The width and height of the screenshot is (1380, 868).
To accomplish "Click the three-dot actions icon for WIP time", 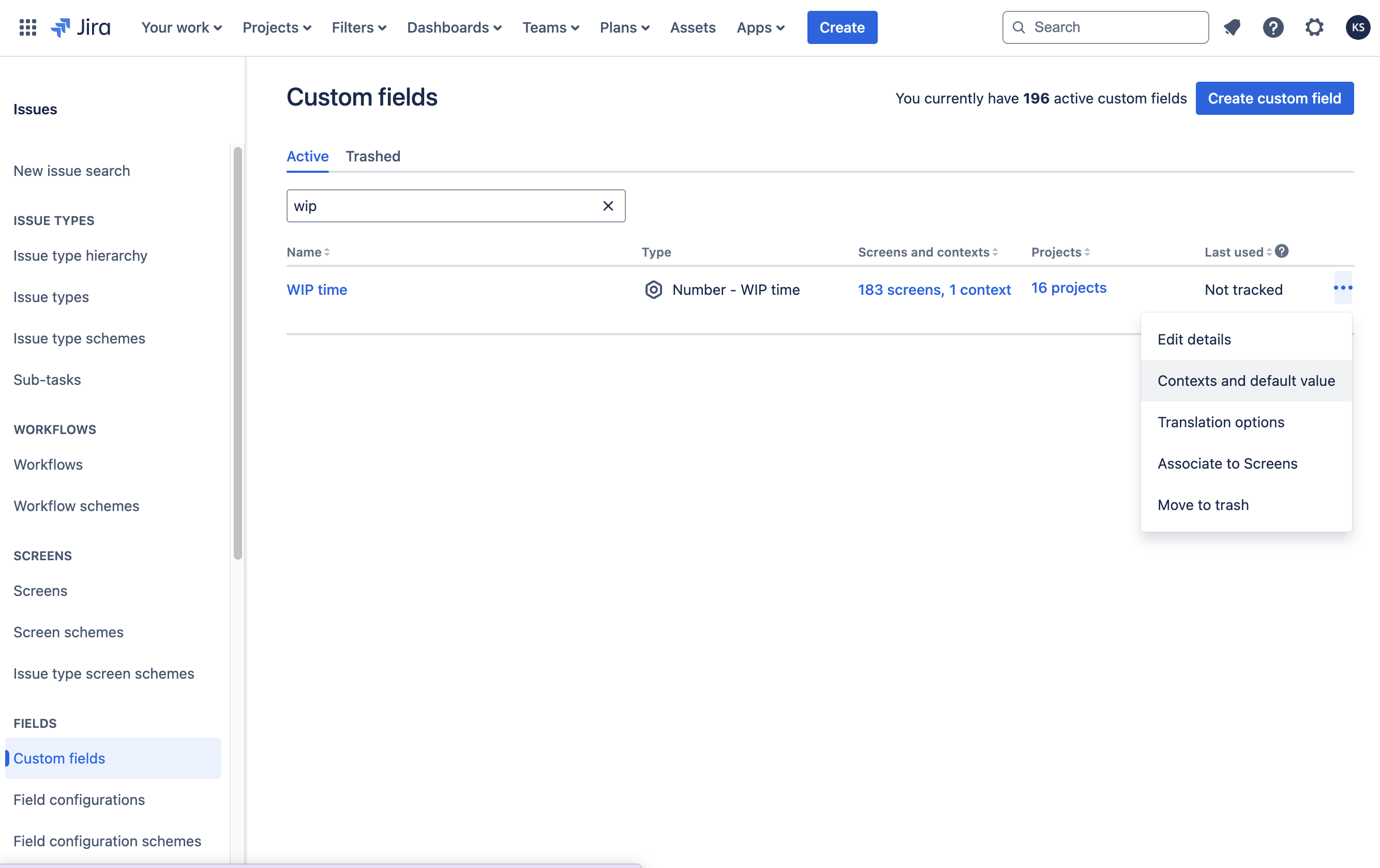I will tap(1343, 288).
